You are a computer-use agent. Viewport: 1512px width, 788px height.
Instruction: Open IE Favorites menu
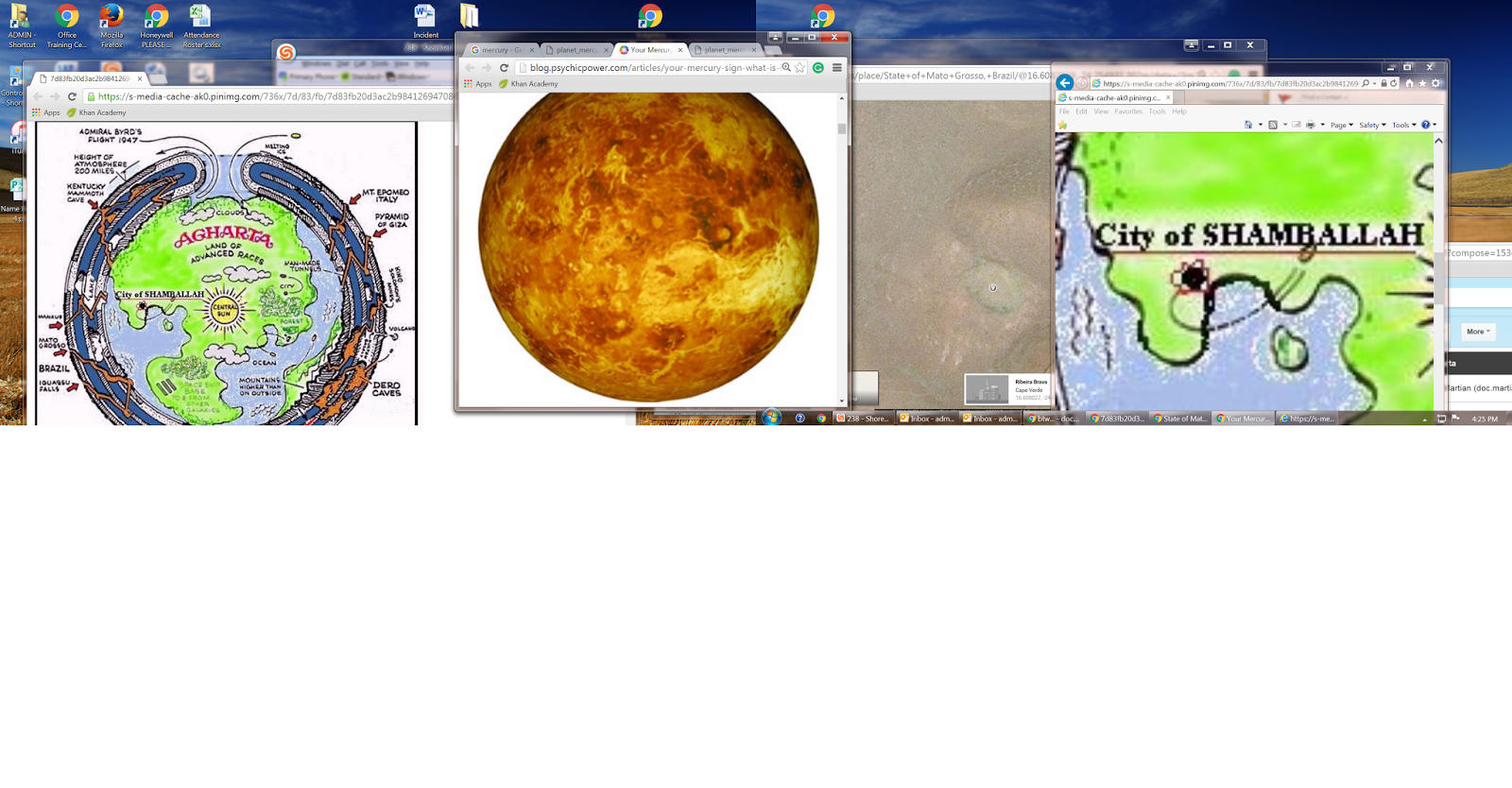1128,111
